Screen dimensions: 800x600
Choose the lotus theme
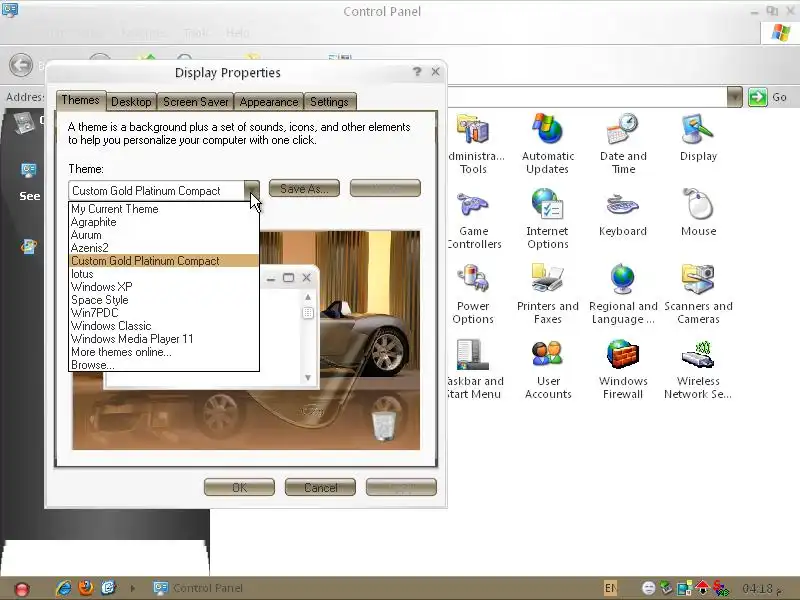[x=164, y=274]
